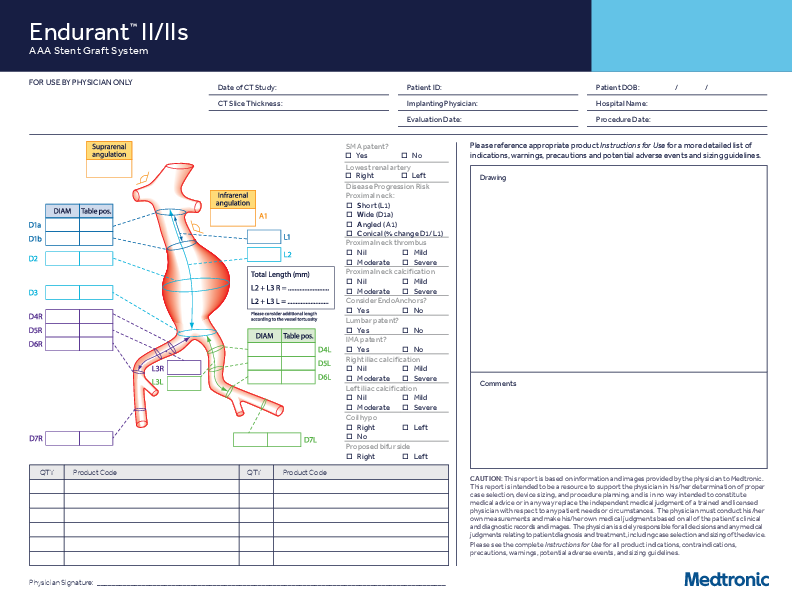Check No under Coil hypo
The width and height of the screenshot is (792, 612).
click(x=349, y=436)
